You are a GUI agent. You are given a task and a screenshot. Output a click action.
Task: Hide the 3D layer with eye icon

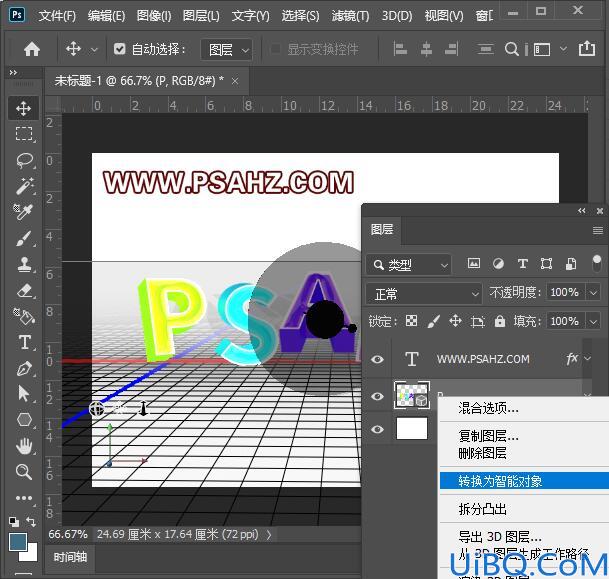(377, 396)
